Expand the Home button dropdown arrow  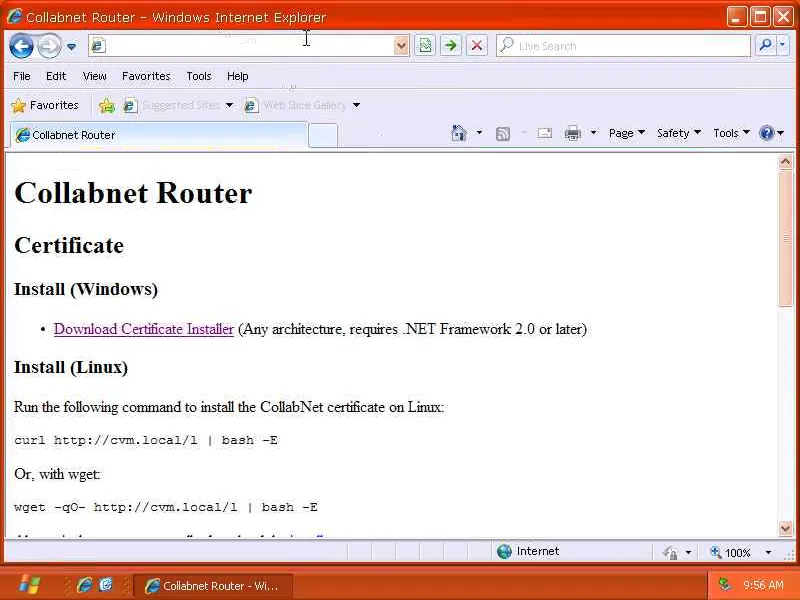[x=479, y=133]
